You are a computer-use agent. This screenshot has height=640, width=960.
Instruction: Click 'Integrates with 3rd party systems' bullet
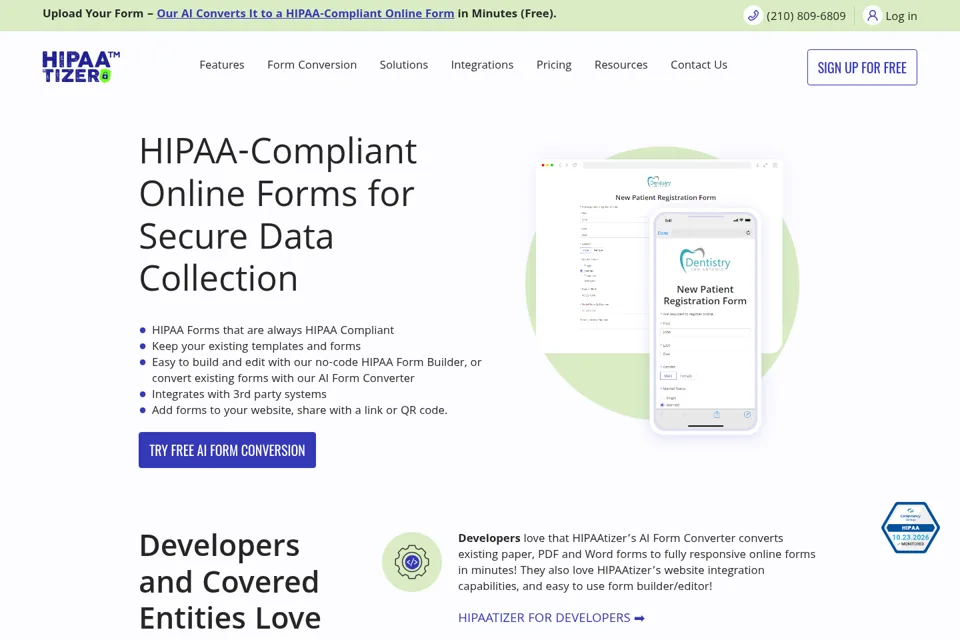tap(239, 394)
